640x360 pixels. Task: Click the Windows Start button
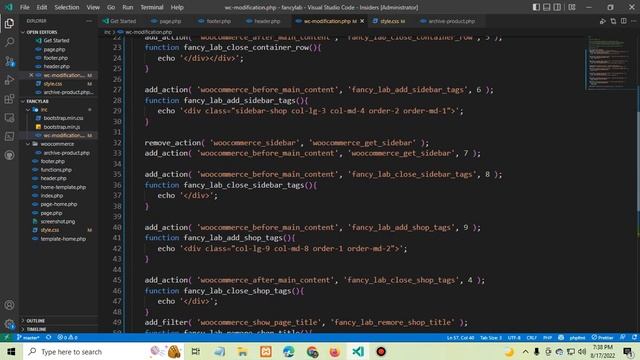pos(11,351)
